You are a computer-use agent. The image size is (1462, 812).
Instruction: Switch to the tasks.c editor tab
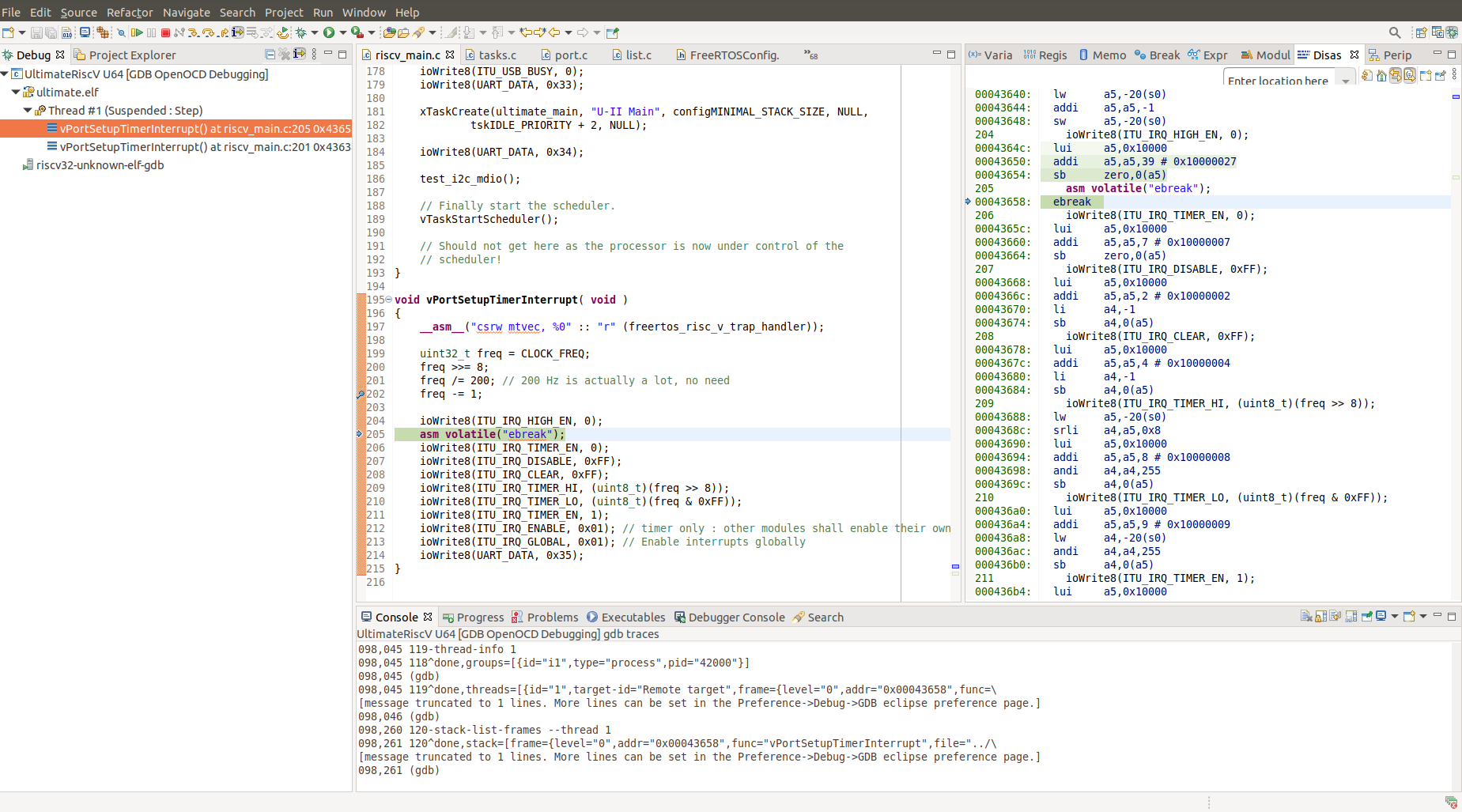click(x=497, y=55)
